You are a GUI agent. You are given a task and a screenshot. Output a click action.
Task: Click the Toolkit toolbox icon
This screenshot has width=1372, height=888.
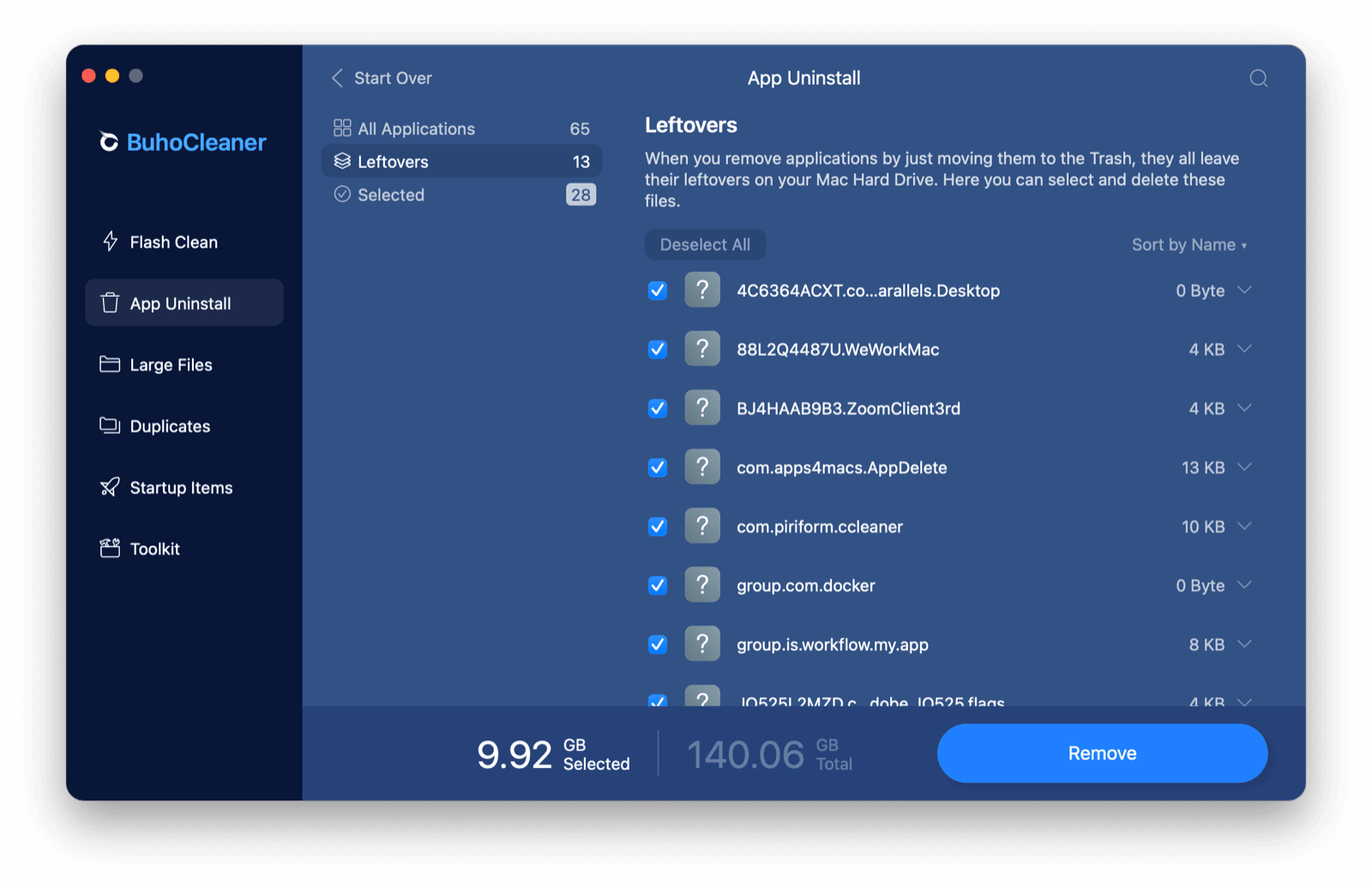point(109,548)
